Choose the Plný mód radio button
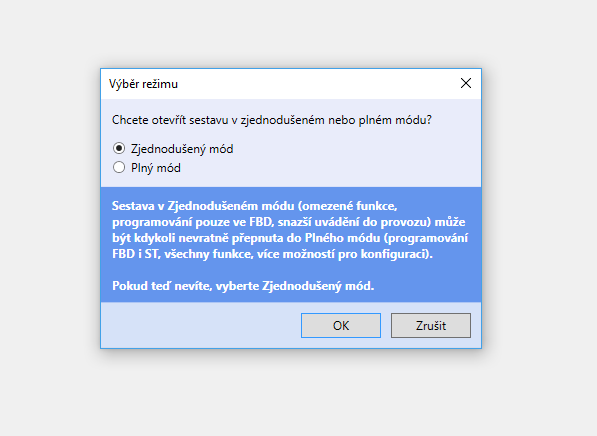The height and width of the screenshot is (436, 597). click(119, 167)
